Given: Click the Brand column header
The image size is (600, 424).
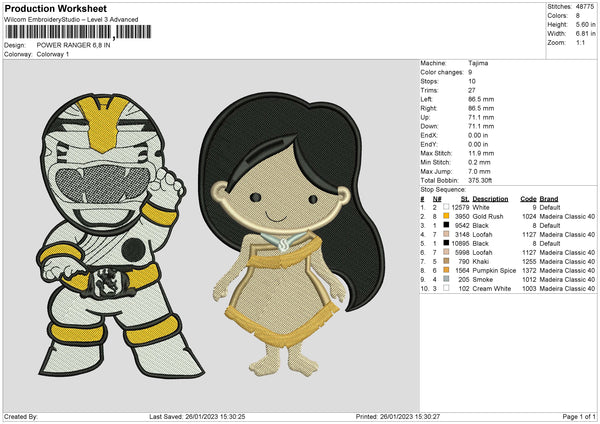Looking at the screenshot, I should tap(549, 199).
